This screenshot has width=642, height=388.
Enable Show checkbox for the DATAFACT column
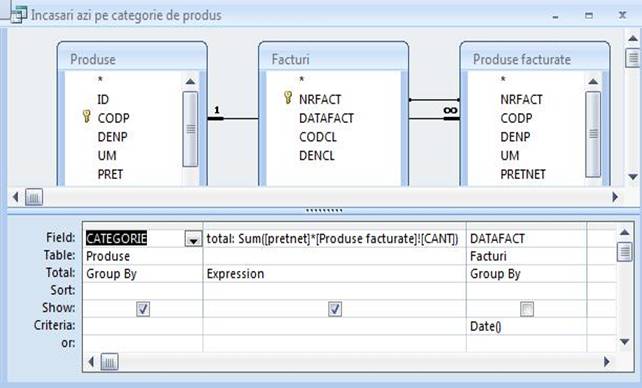coord(527,309)
